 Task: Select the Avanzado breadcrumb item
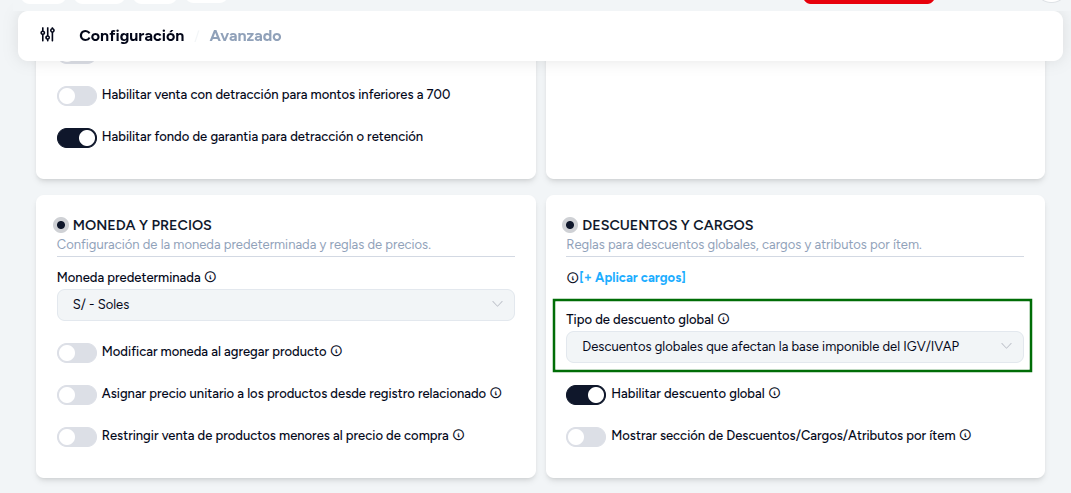tap(245, 36)
